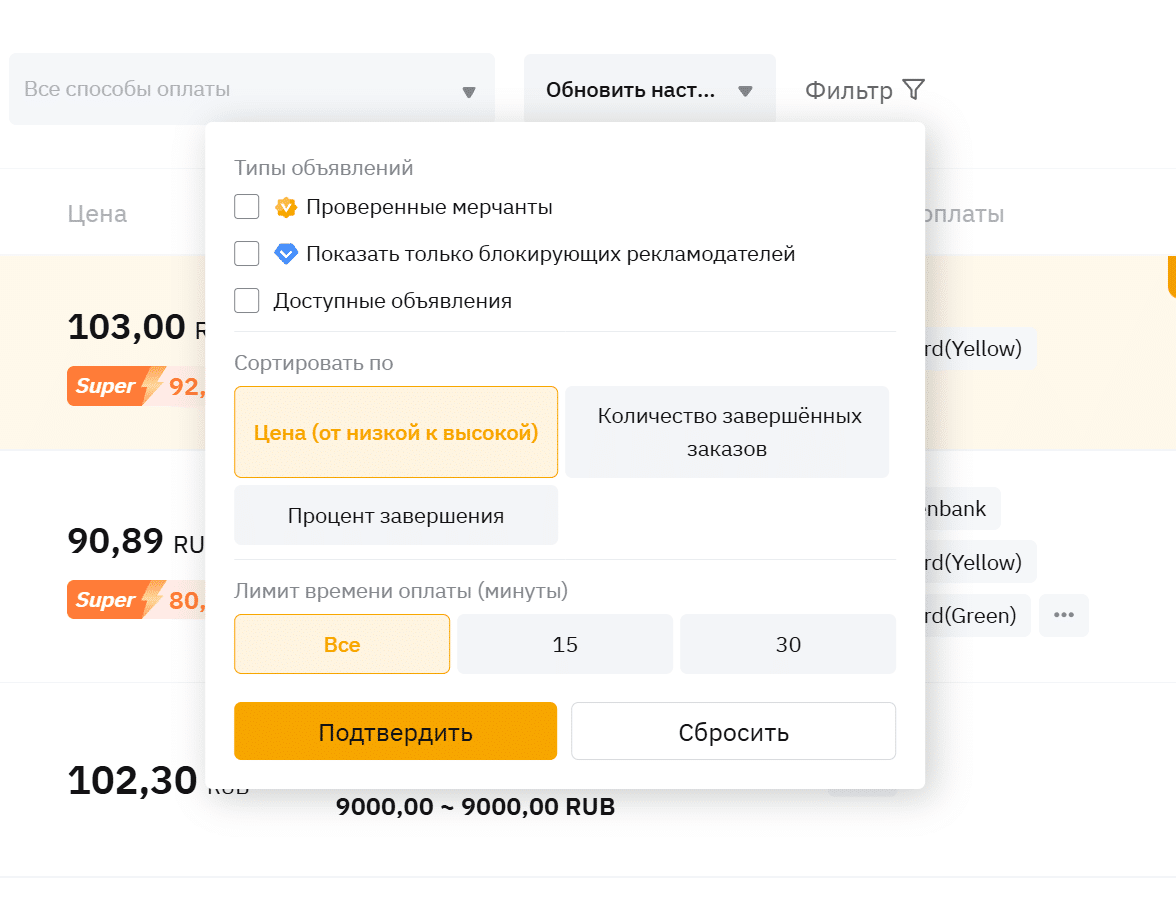This screenshot has height=912, width=1176.
Task: Sort by Количество завершённых заказов
Action: (x=727, y=432)
